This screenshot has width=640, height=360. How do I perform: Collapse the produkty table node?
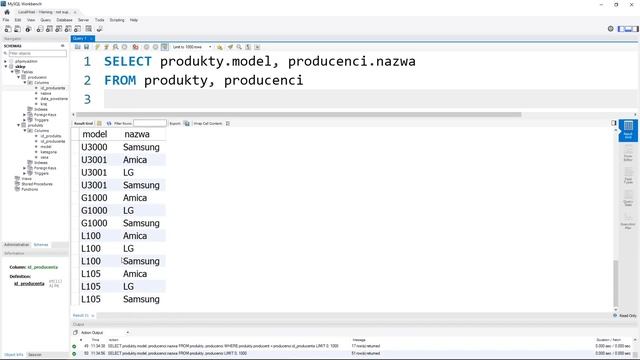click(x=18, y=125)
